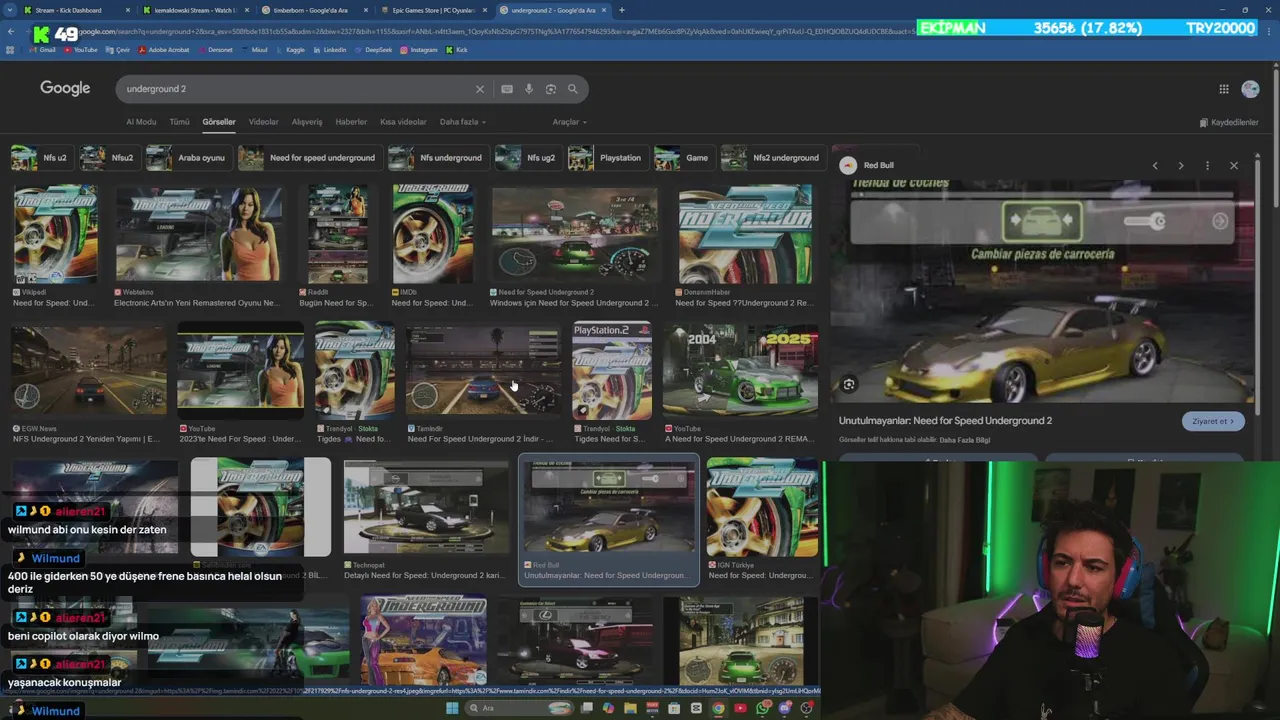Open Gmail bookmark
Viewport: 1280px width, 720px height.
(x=41, y=49)
